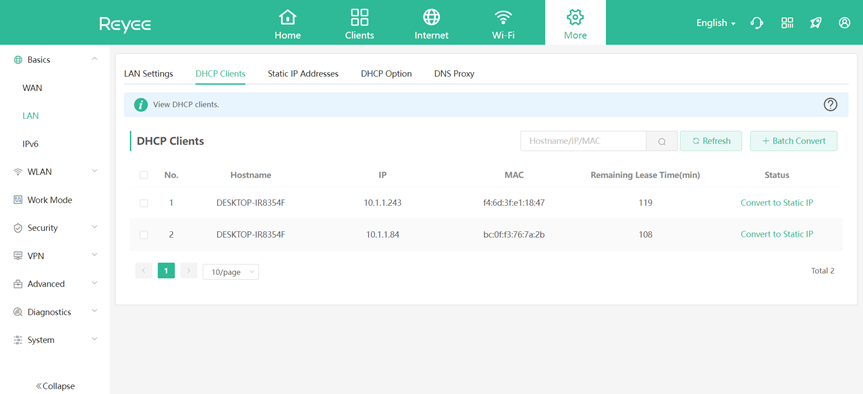Expand the VPN section chevron
Viewport: 863px width, 394px height.
pos(95,255)
